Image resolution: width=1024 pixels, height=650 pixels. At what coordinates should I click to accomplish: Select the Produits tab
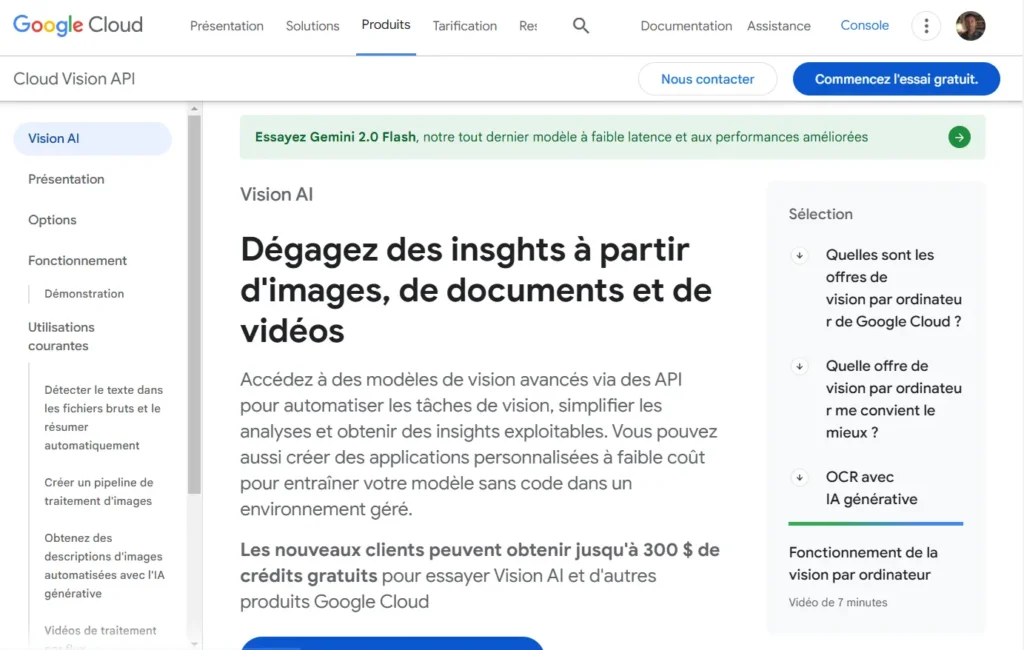[x=386, y=25]
